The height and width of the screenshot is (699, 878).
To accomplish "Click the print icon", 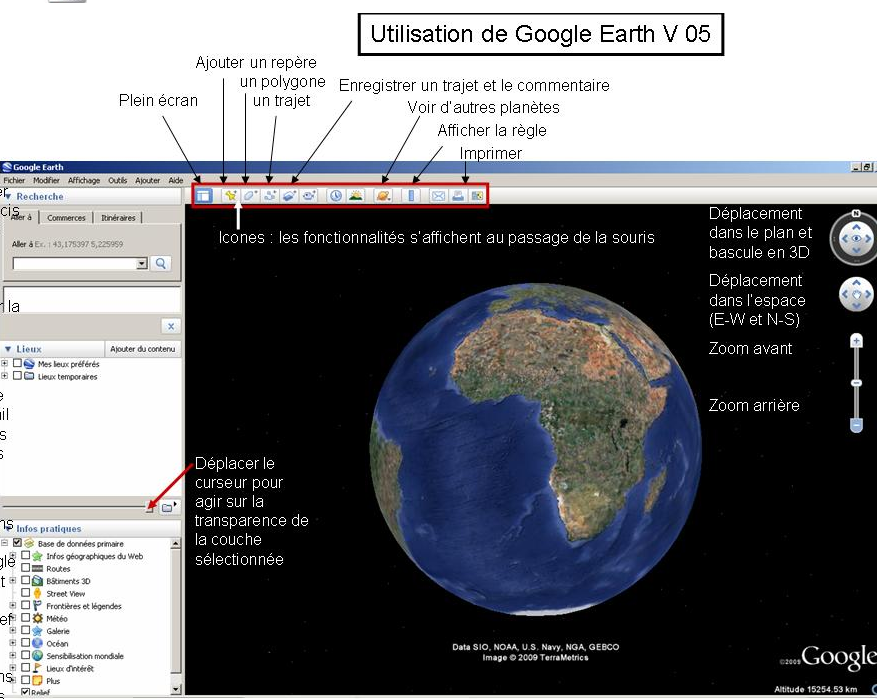I will pyautogui.click(x=458, y=195).
